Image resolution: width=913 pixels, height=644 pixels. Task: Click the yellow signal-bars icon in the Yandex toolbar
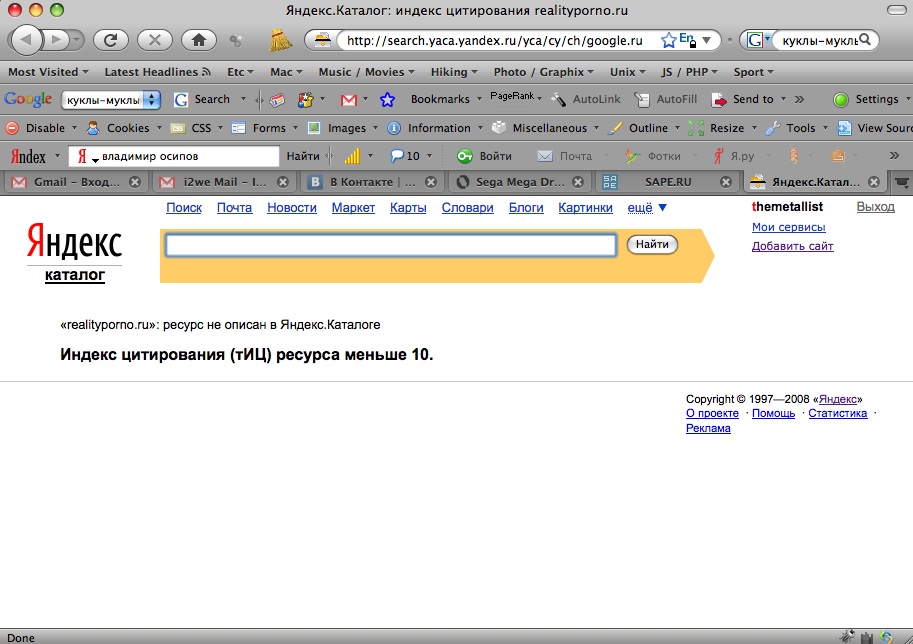352,156
